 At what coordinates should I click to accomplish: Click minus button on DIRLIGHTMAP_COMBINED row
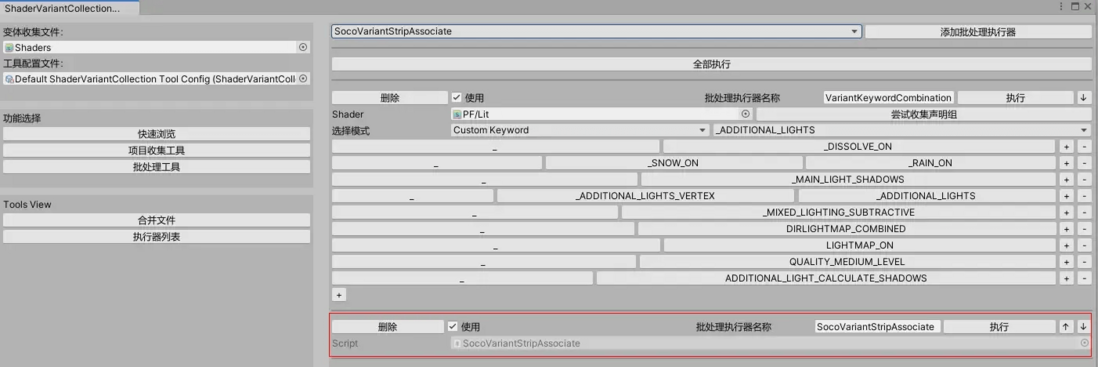(x=1083, y=229)
